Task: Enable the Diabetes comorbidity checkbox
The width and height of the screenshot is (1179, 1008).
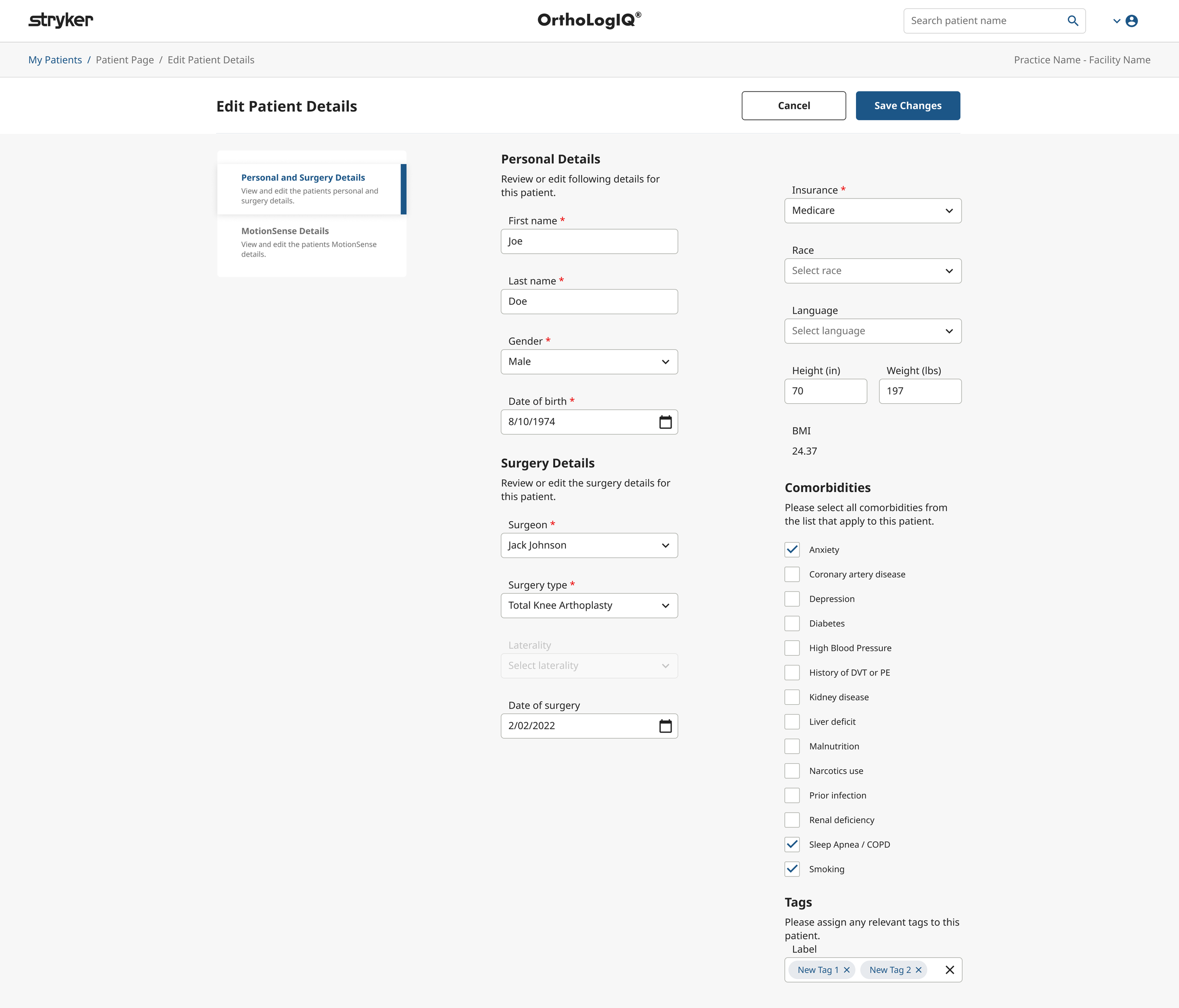Action: (791, 623)
